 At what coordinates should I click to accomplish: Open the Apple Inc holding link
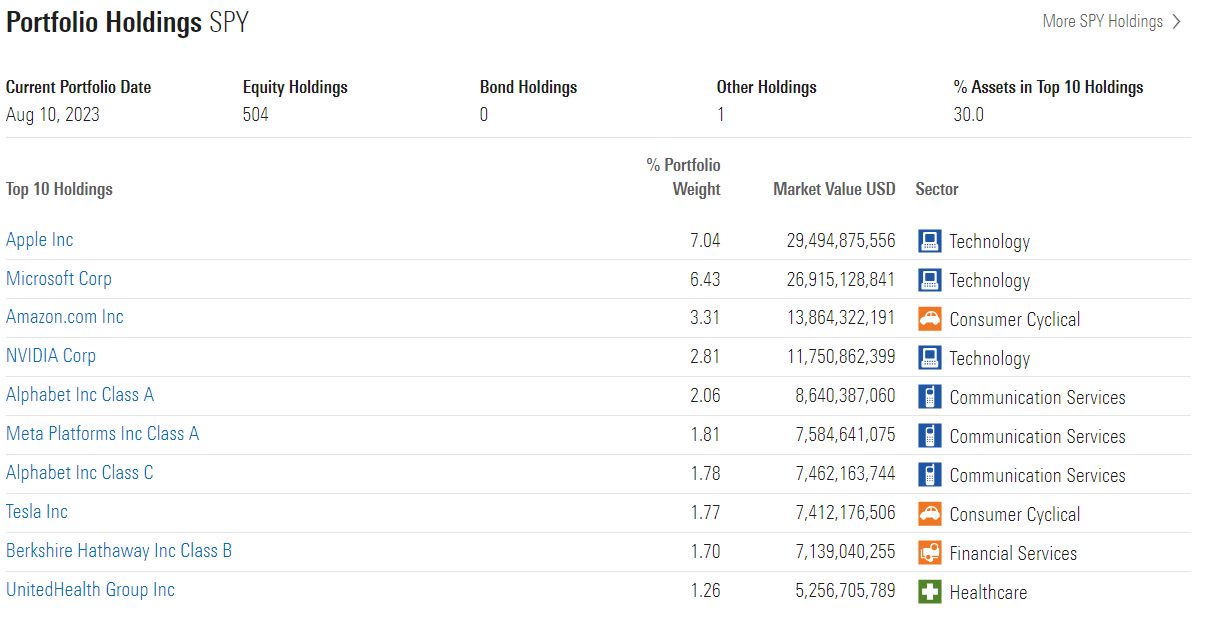point(40,240)
